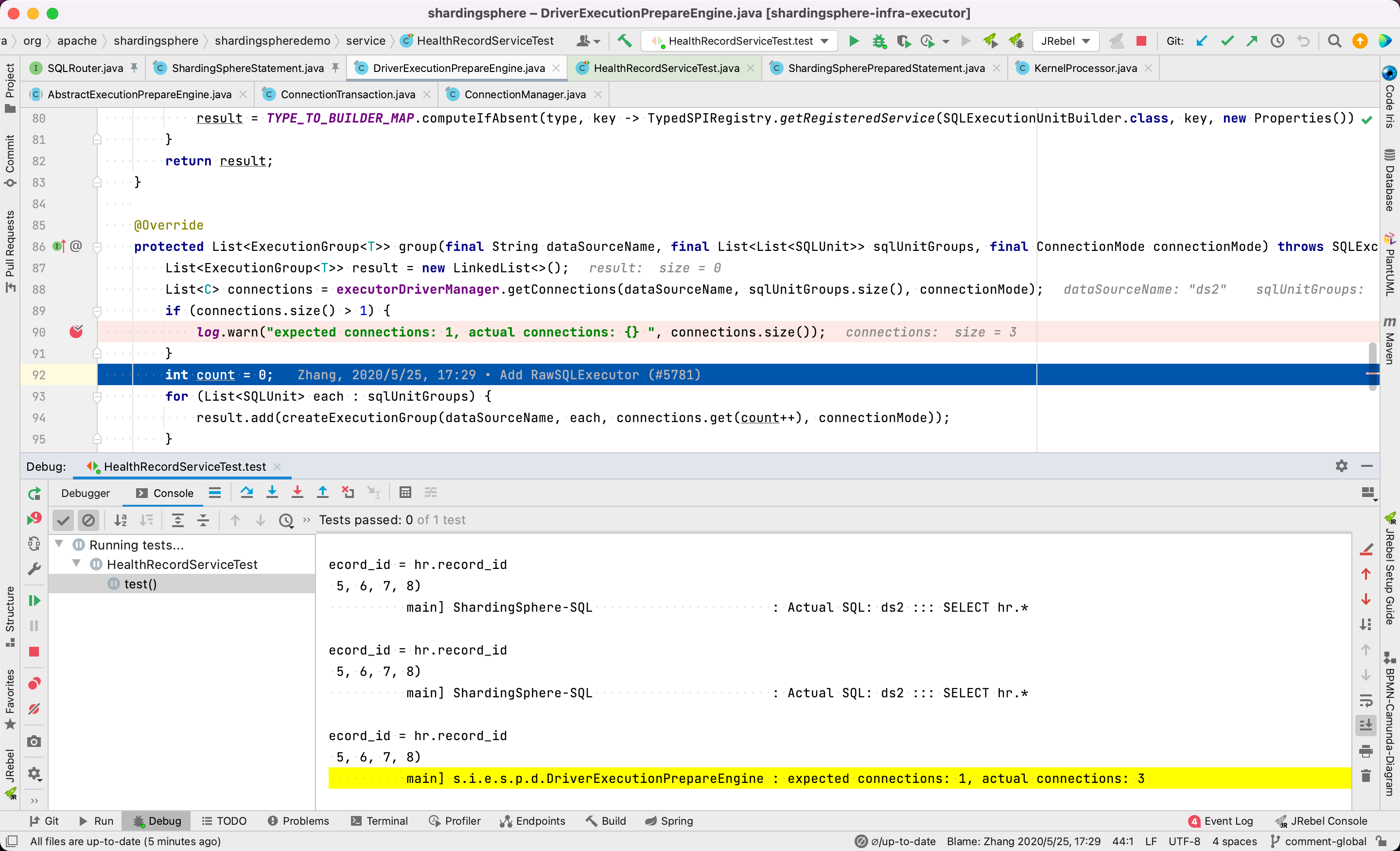The image size is (1400, 851).
Task: Toggle the breakpoint on line 90
Action: click(76, 332)
